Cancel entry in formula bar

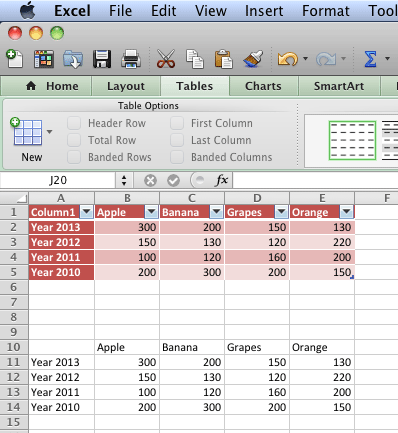(150, 180)
